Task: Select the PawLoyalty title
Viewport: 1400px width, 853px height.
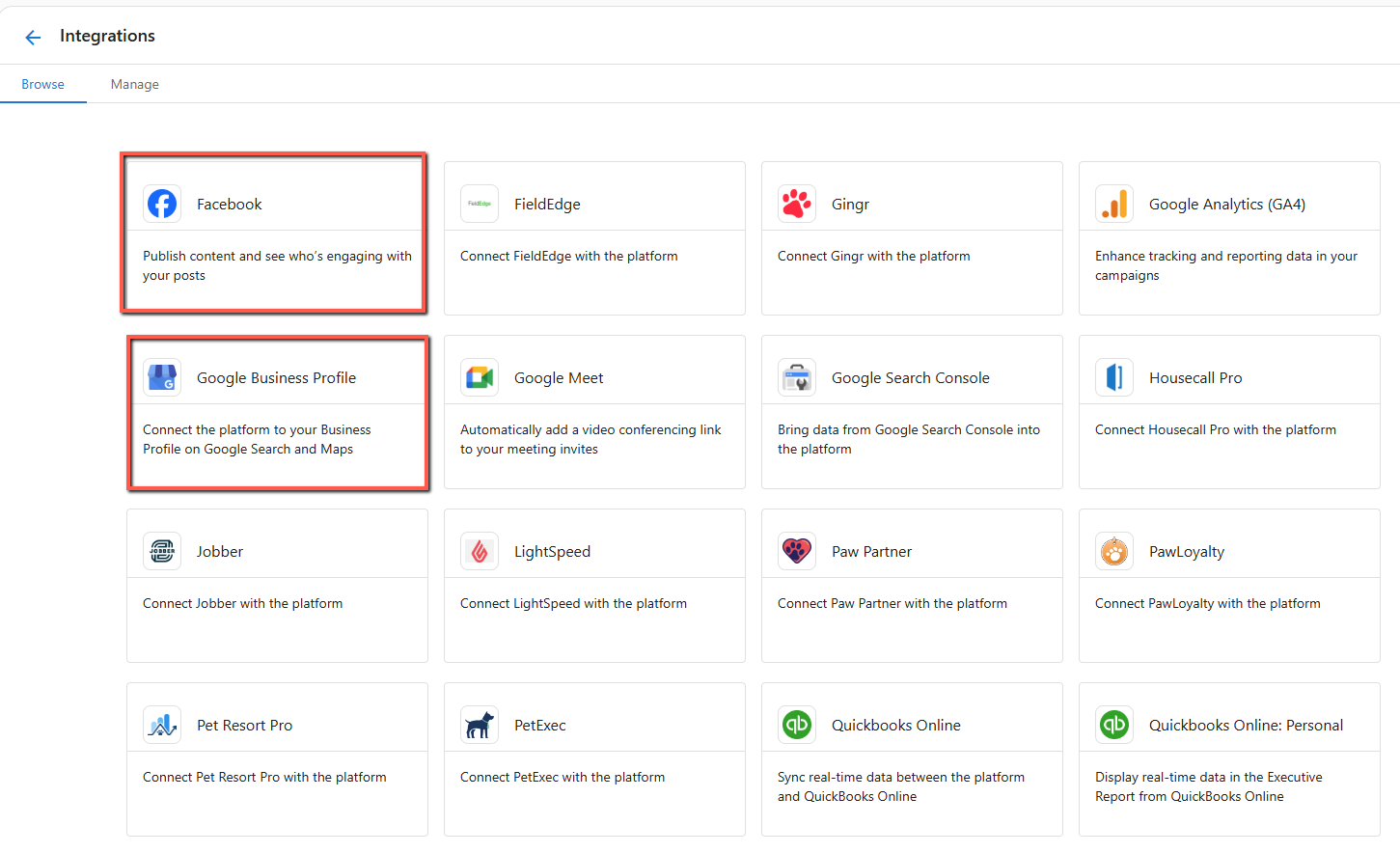Action: pos(1187,551)
